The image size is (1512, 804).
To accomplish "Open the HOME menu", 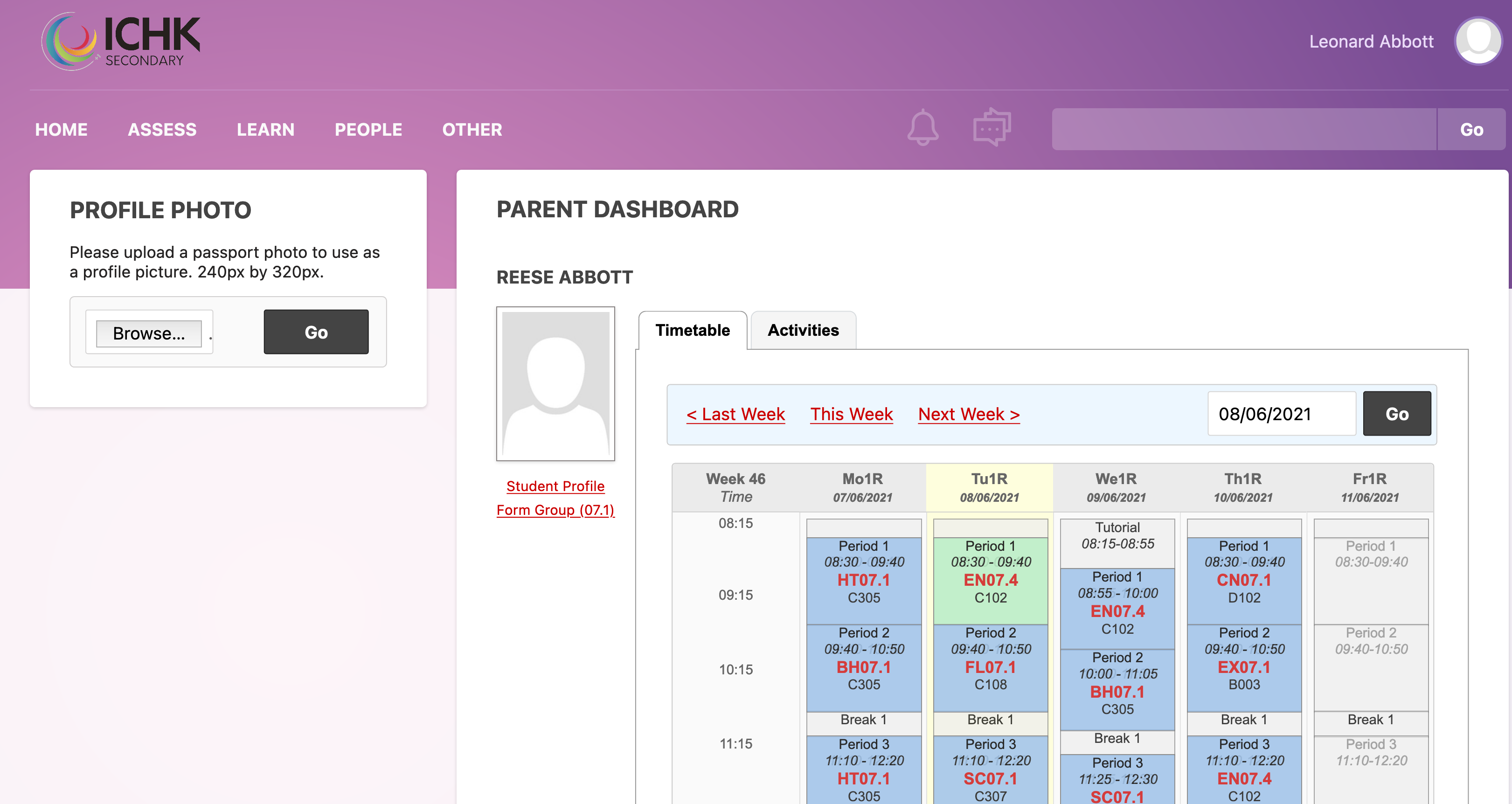I will click(x=61, y=130).
